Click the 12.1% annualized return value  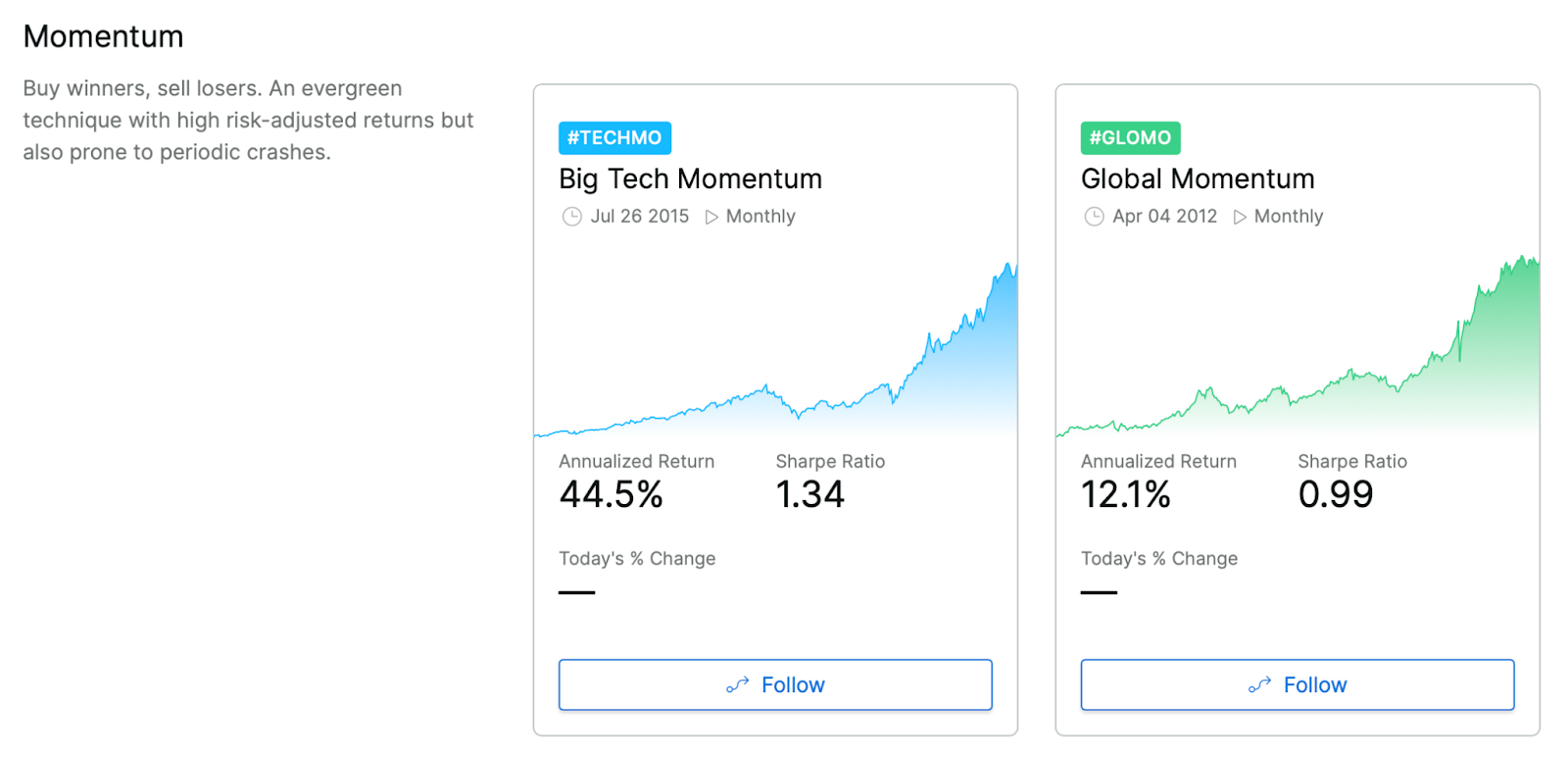pyautogui.click(x=1125, y=494)
